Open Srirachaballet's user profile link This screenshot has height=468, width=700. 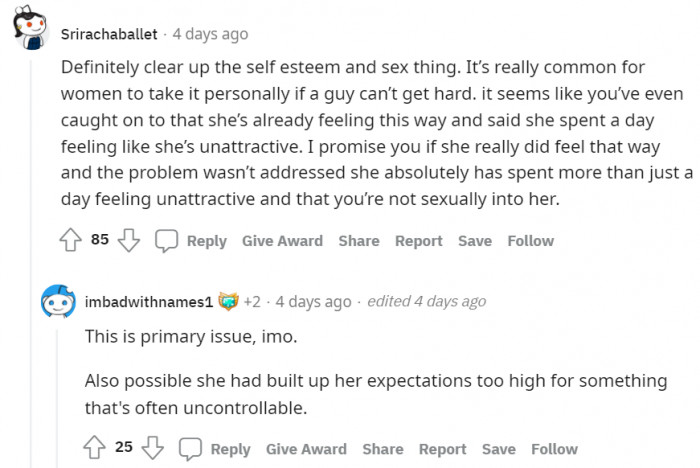tap(109, 34)
